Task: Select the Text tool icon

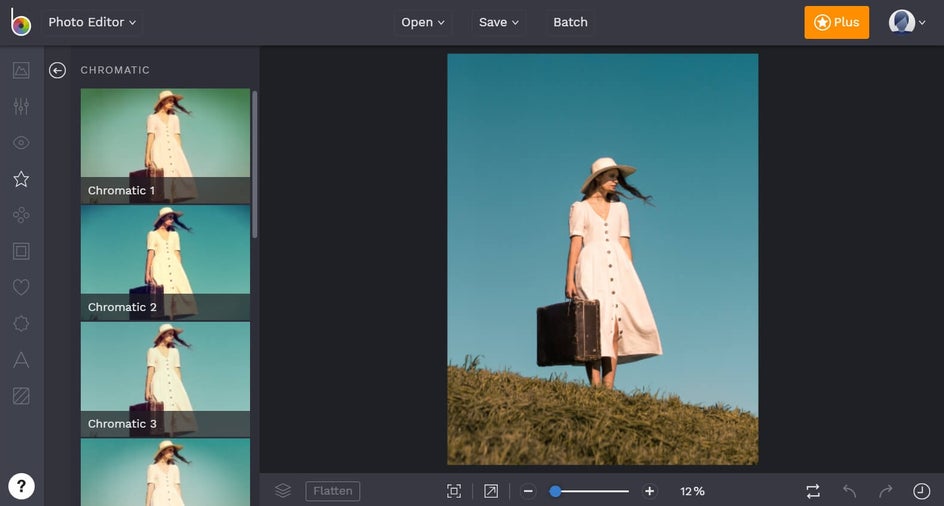Action: (x=21, y=360)
